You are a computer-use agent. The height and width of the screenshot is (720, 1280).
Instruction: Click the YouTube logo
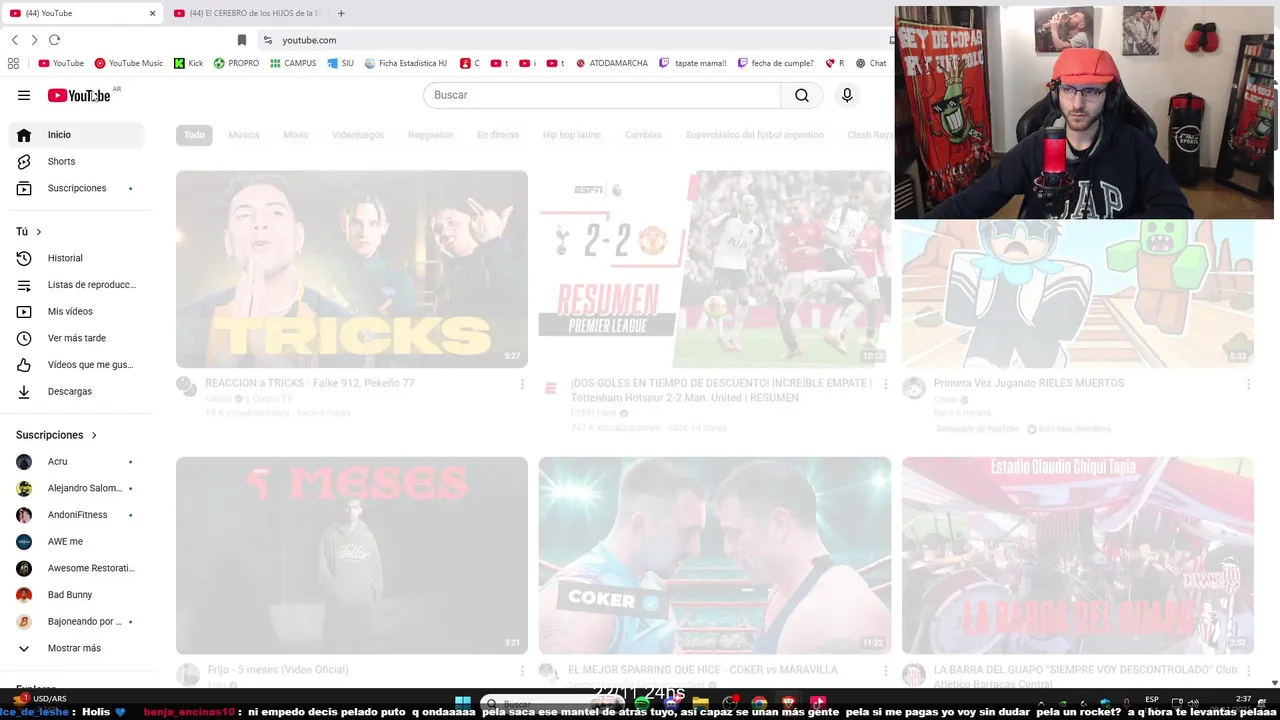[79, 95]
